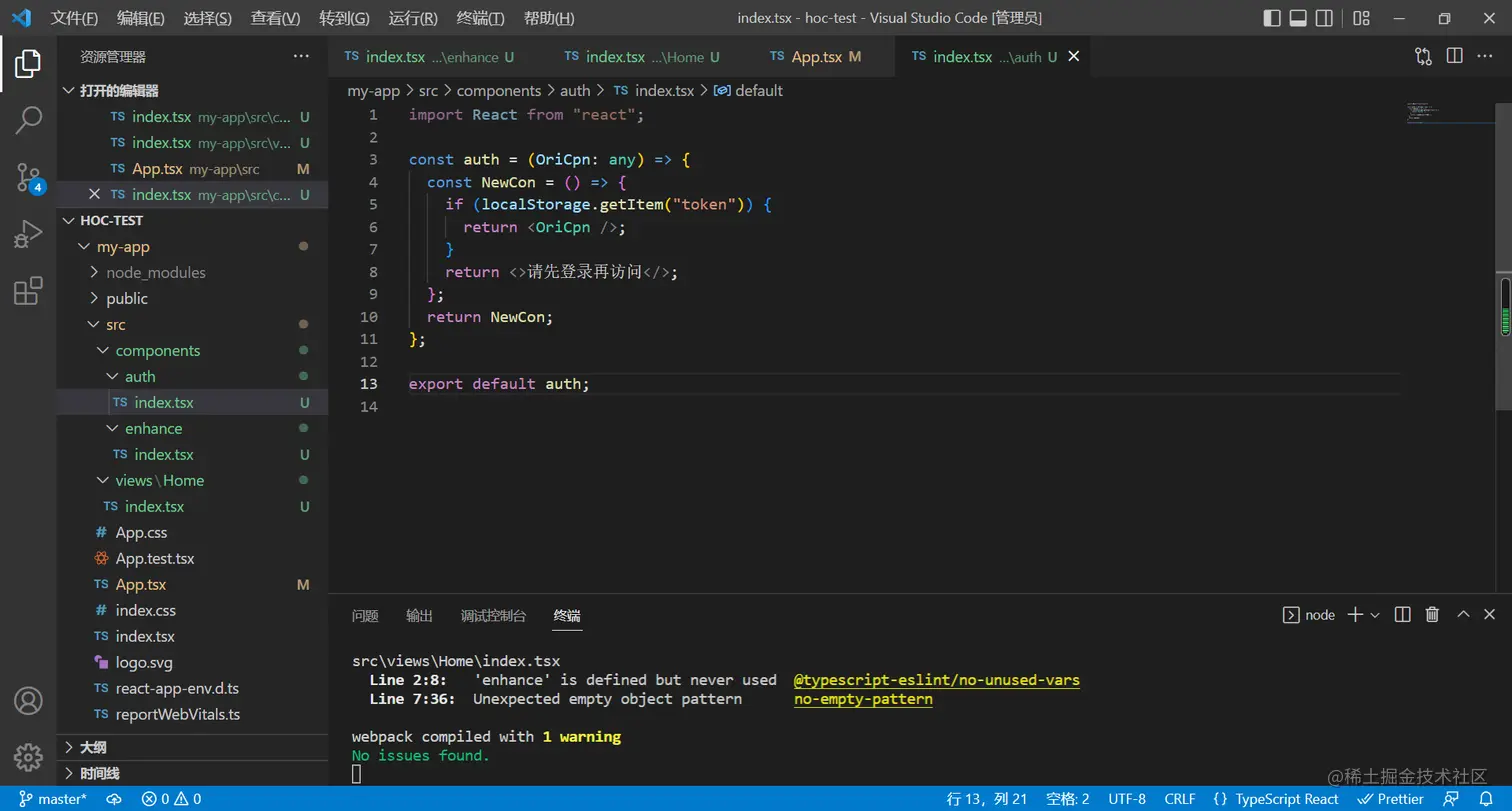Open the Extensions view icon

click(x=28, y=291)
